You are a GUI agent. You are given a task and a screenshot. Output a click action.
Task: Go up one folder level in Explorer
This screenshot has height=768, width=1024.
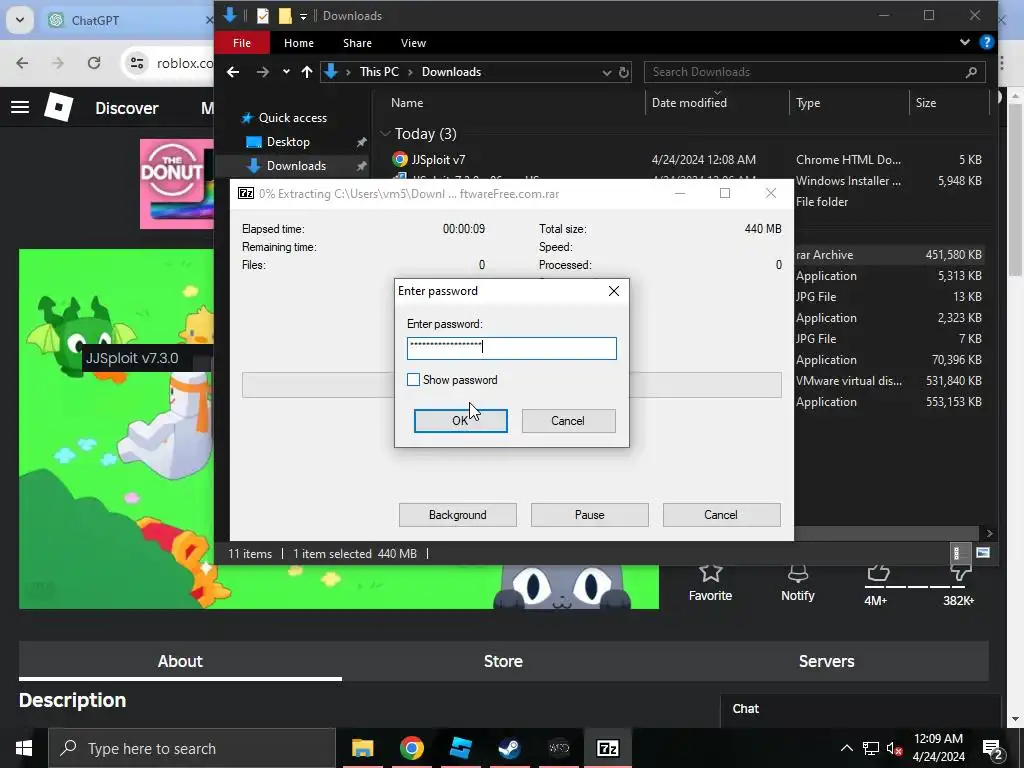(307, 72)
